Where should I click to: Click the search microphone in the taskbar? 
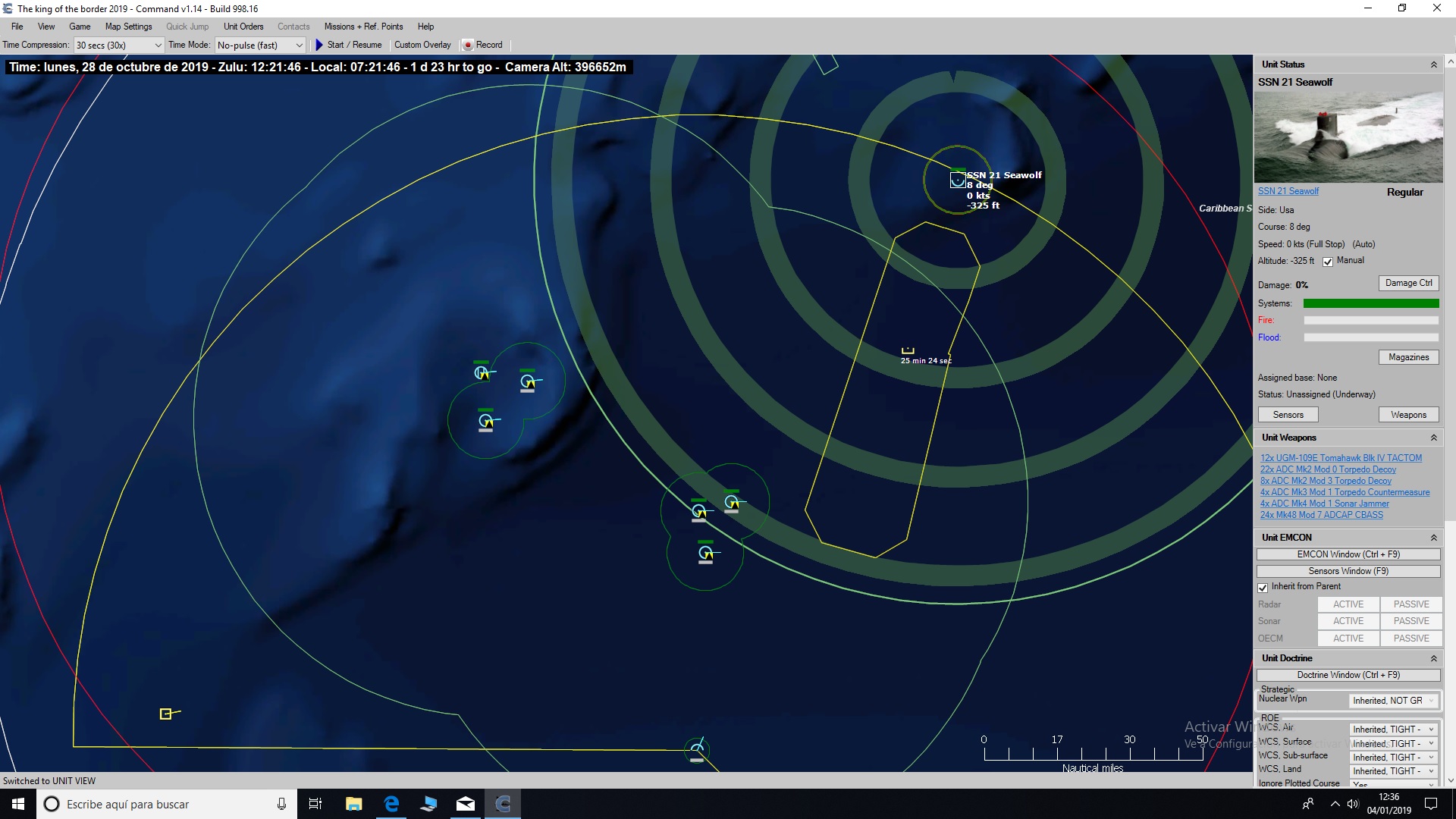281,804
